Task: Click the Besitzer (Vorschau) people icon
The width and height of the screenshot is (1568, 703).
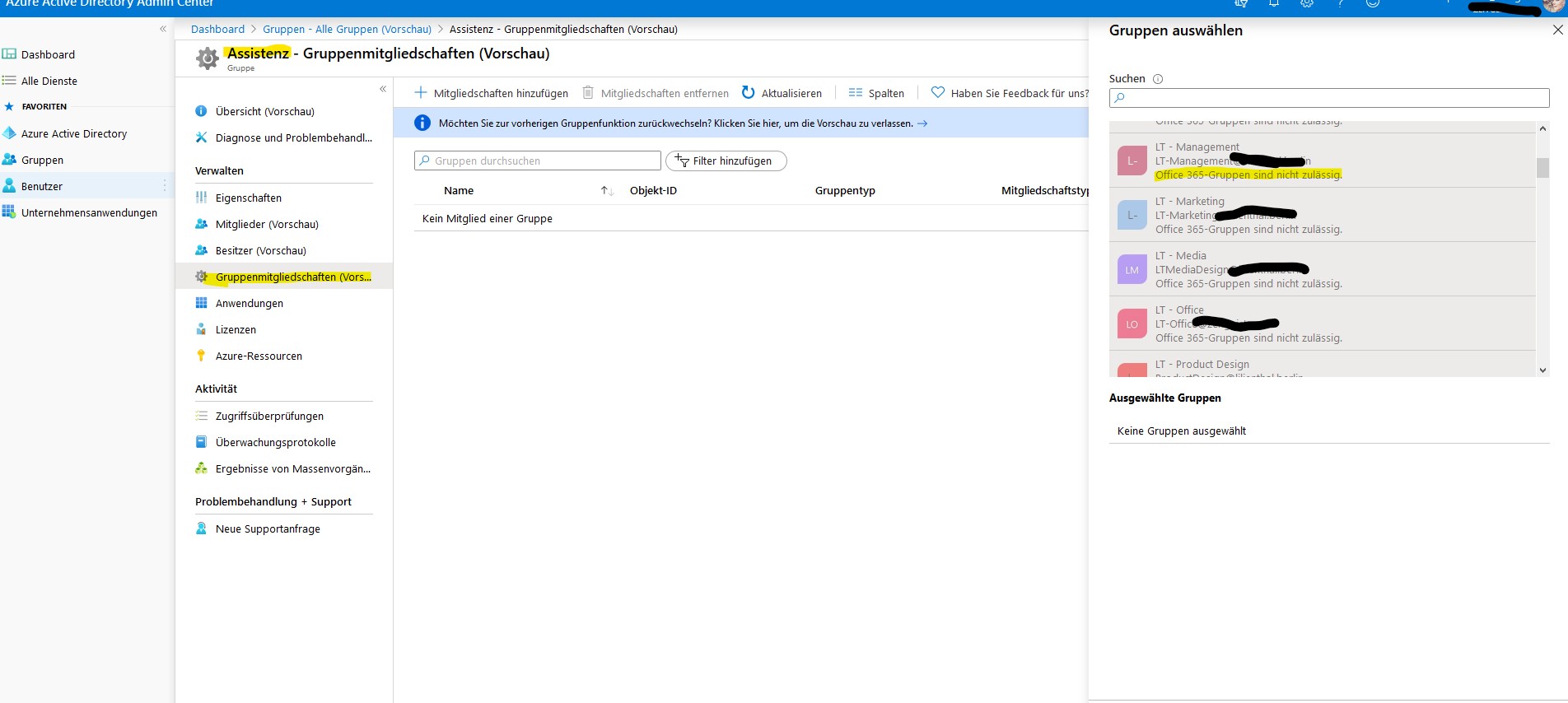Action: [x=201, y=250]
